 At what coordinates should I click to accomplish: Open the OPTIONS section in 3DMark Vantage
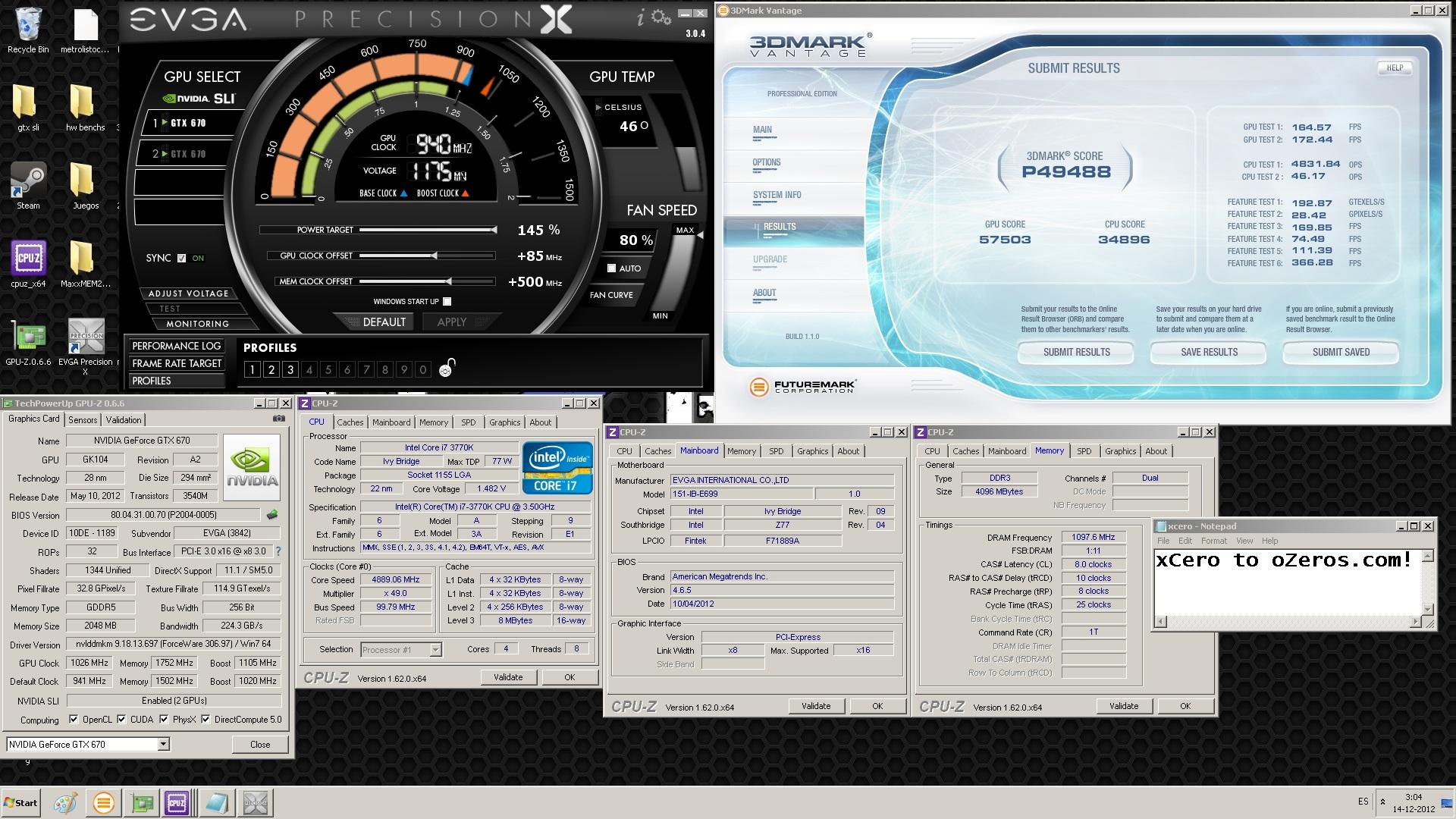pyautogui.click(x=767, y=162)
